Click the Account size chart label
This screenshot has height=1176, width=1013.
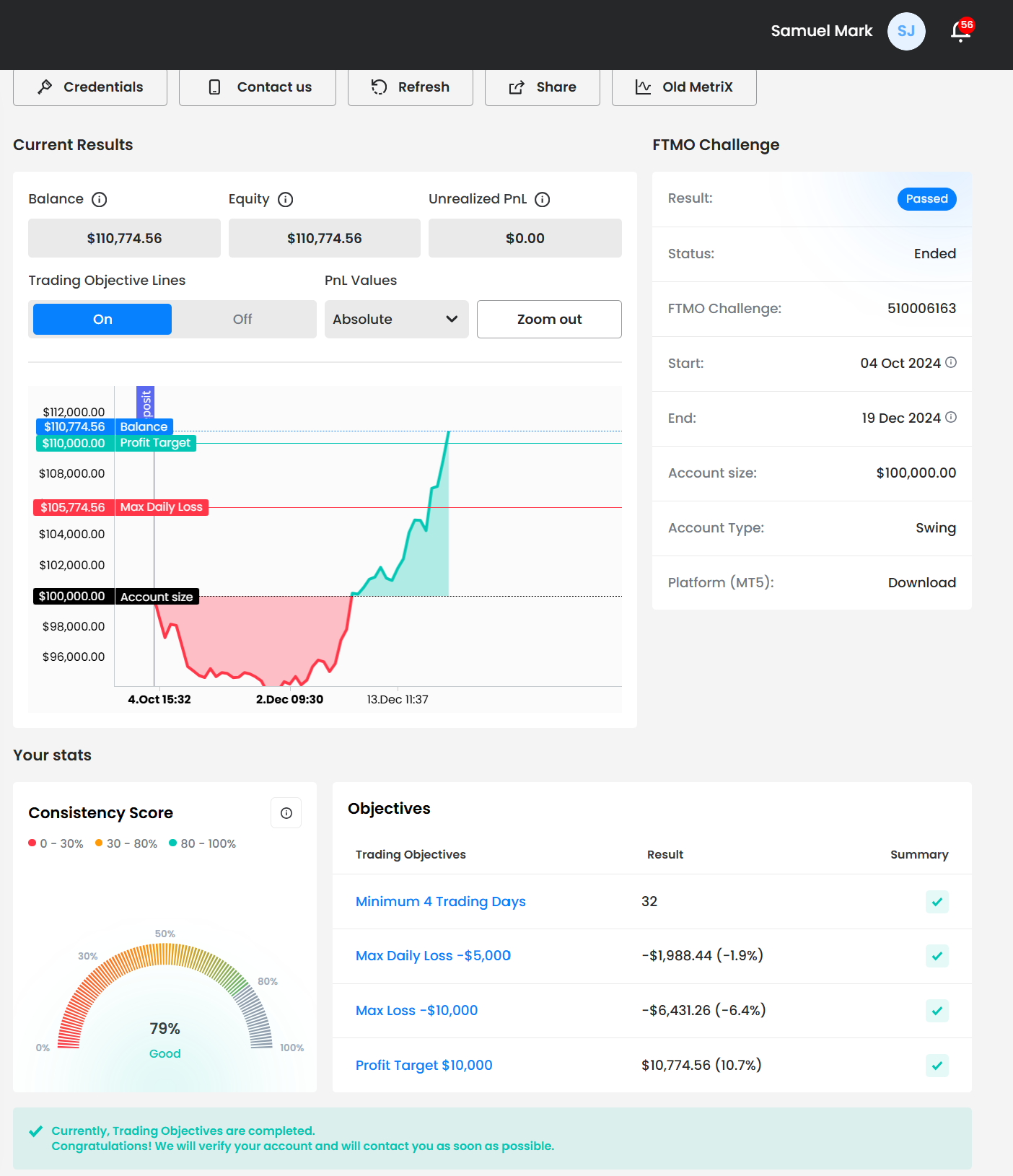[x=157, y=597]
